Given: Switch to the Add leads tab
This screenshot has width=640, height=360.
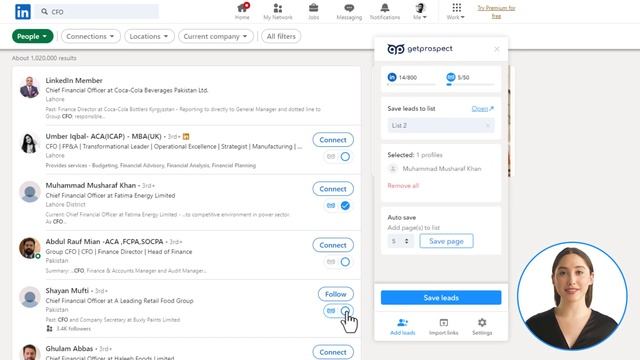Looking at the screenshot, I should click(402, 327).
